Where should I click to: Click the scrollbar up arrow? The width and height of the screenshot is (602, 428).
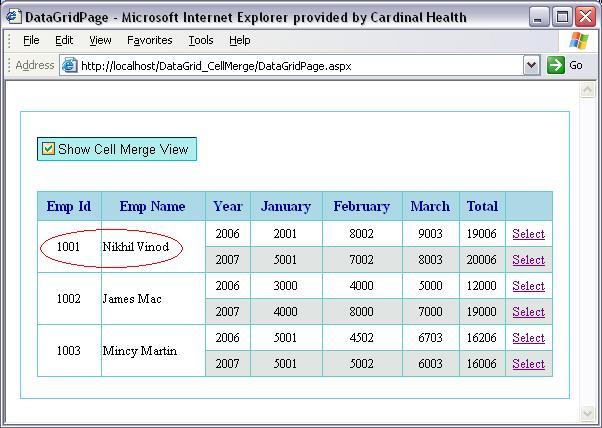(587, 90)
